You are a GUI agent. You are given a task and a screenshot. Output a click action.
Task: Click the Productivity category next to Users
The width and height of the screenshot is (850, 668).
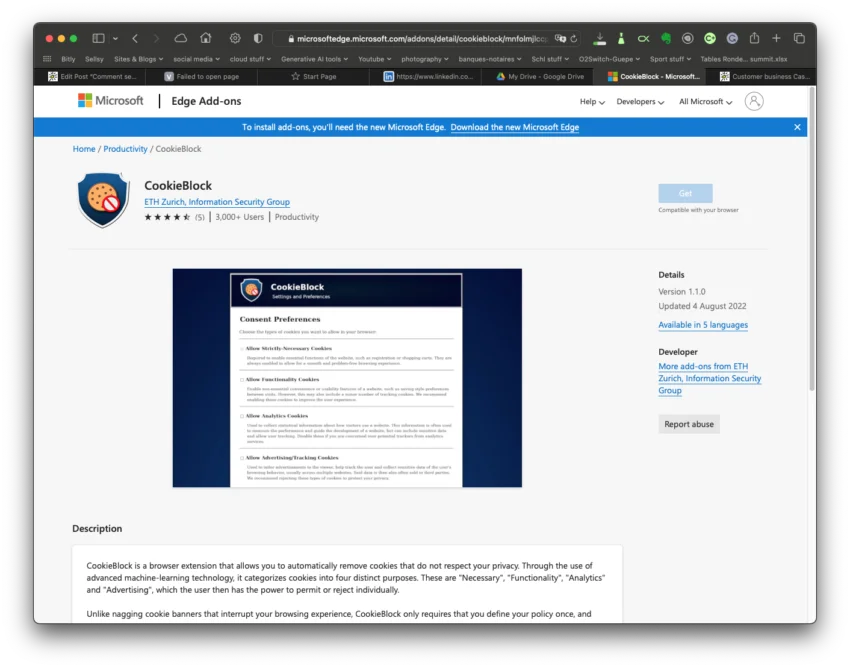point(297,217)
